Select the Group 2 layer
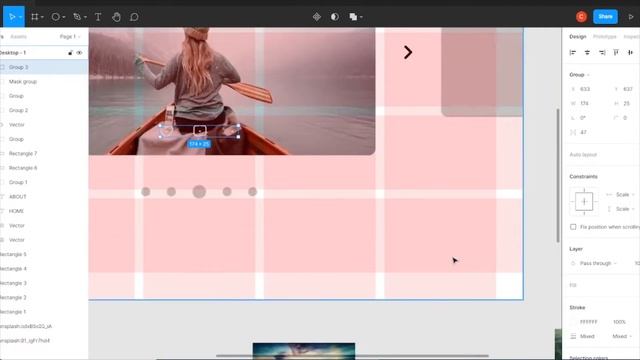640x360 pixels. (x=44, y=110)
